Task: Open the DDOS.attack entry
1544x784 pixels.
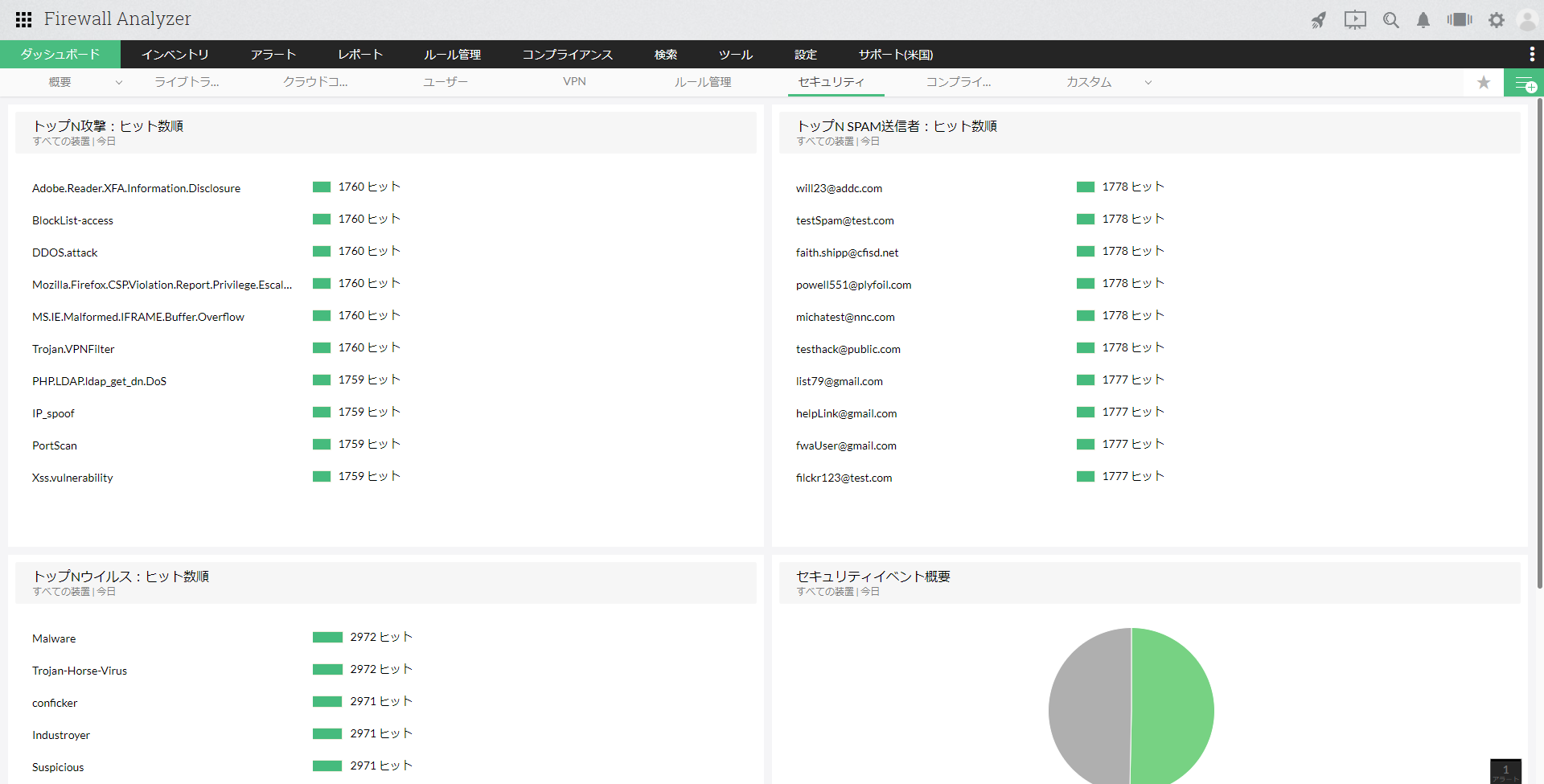Action: coord(65,252)
